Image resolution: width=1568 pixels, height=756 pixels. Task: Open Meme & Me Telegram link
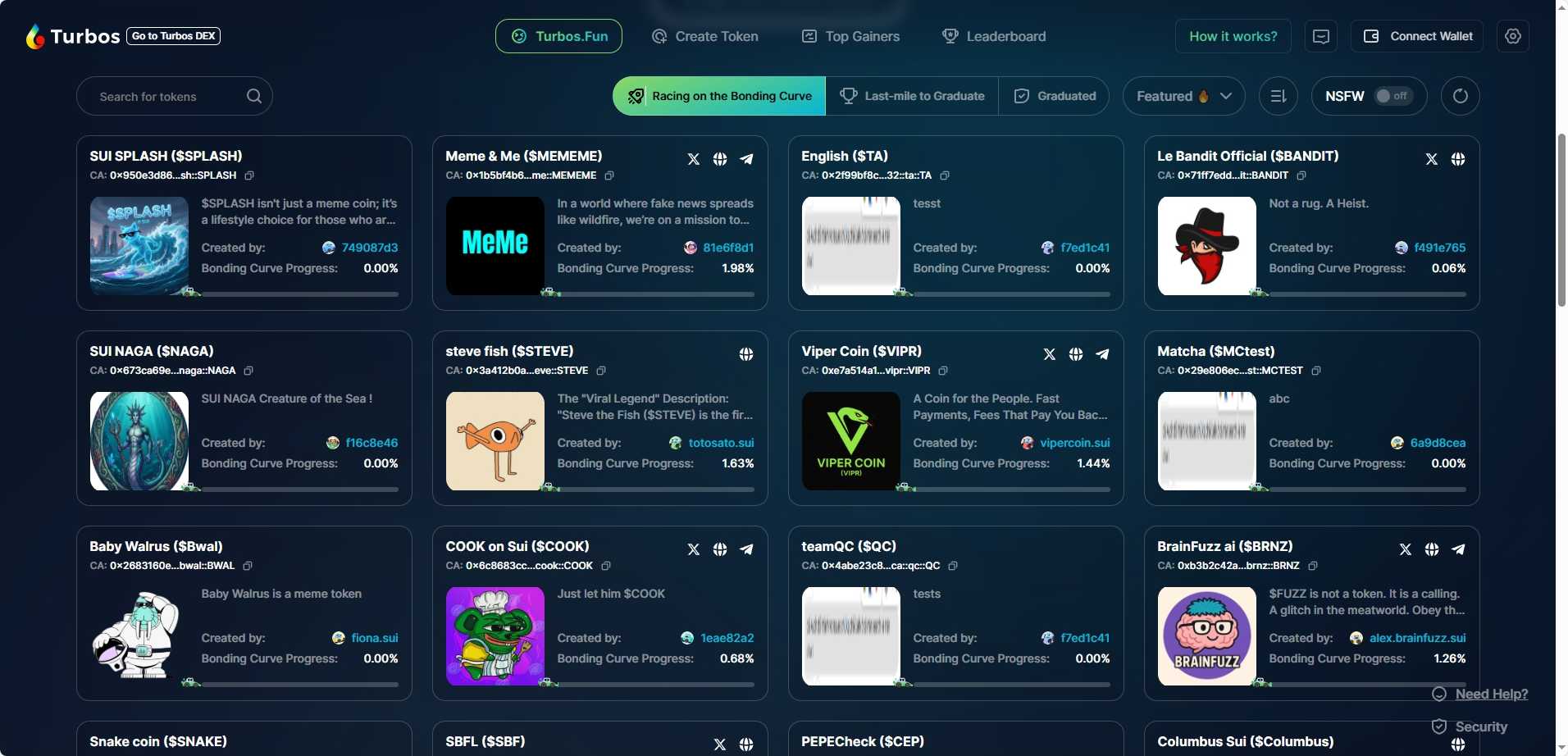[746, 159]
